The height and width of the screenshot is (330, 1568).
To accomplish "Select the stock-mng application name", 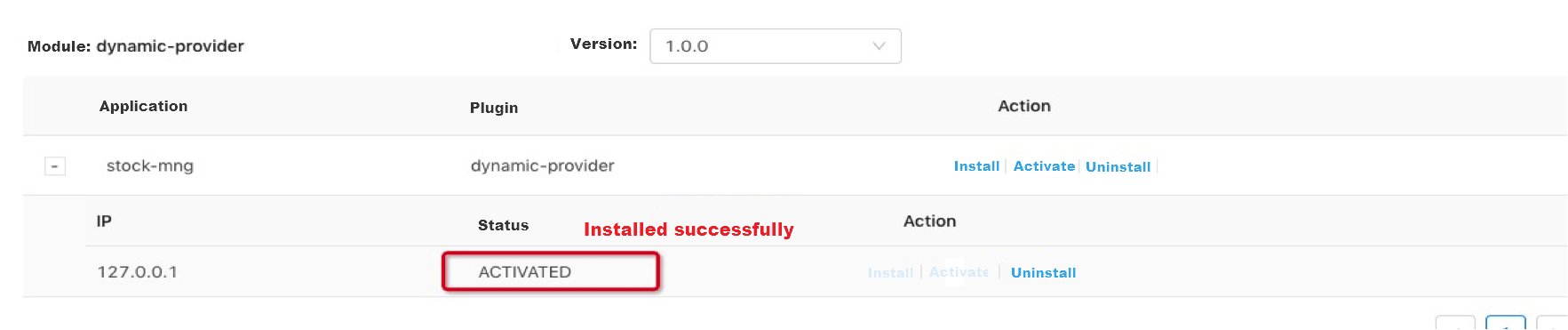I will pyautogui.click(x=150, y=165).
